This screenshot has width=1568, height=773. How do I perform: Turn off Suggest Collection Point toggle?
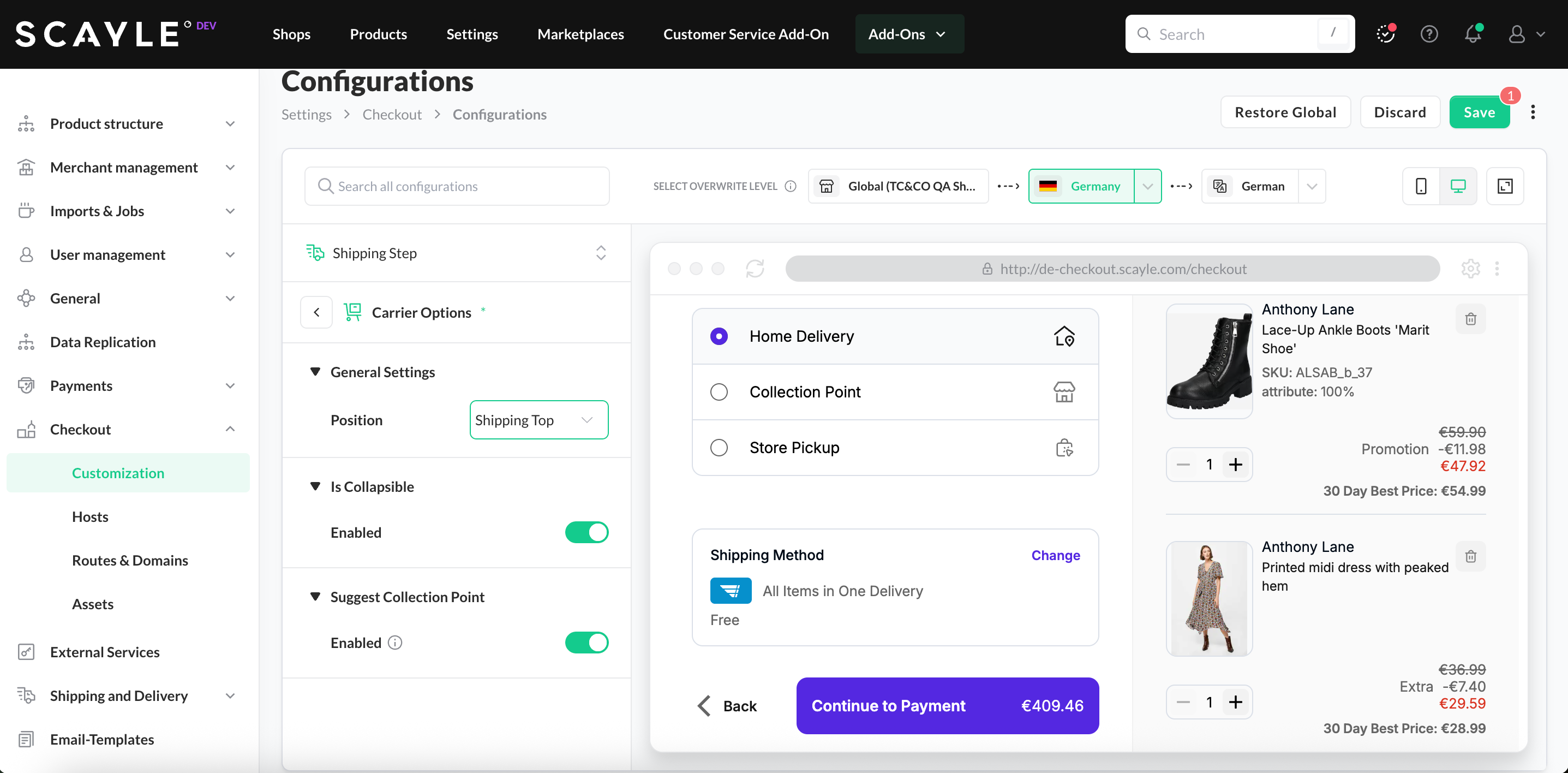[586, 643]
